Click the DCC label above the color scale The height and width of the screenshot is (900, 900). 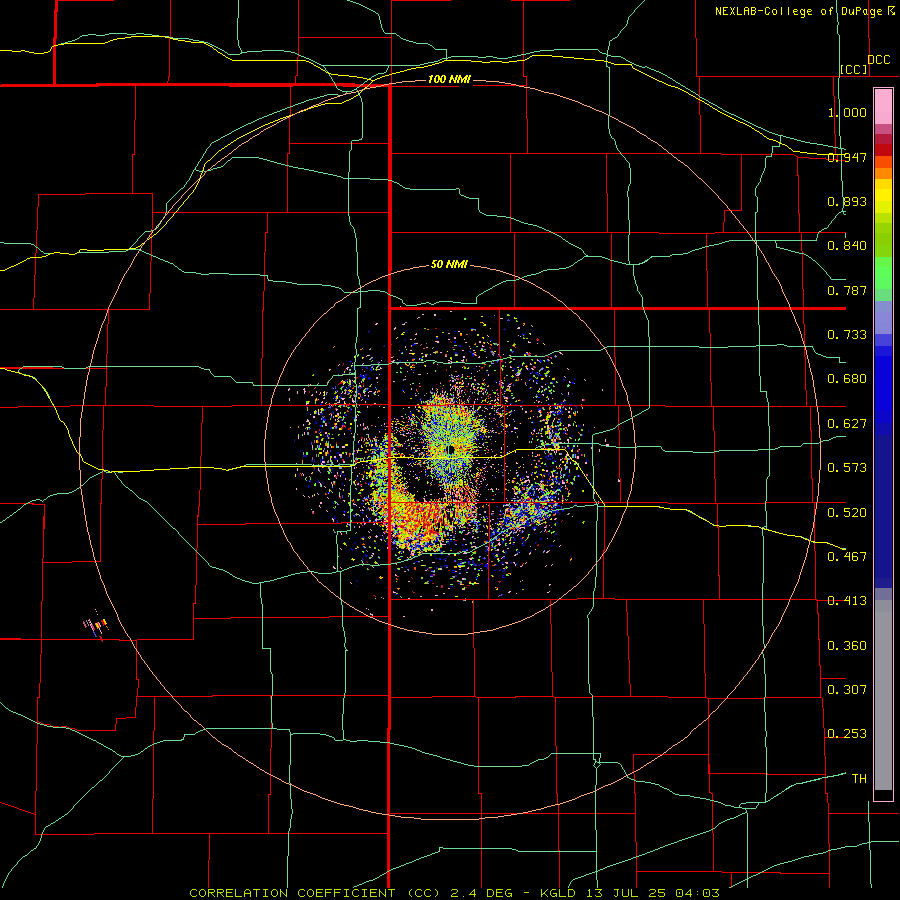tap(878, 60)
